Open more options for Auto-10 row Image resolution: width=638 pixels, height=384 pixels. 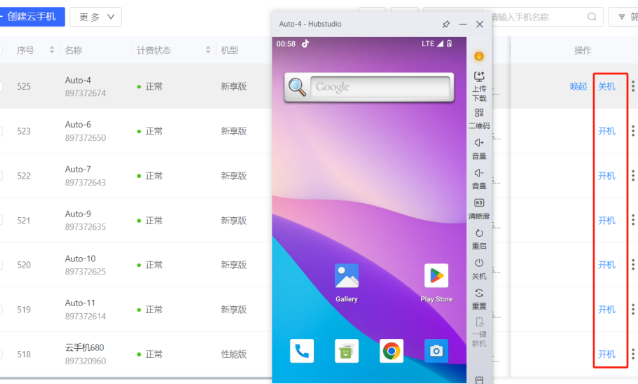(633, 264)
